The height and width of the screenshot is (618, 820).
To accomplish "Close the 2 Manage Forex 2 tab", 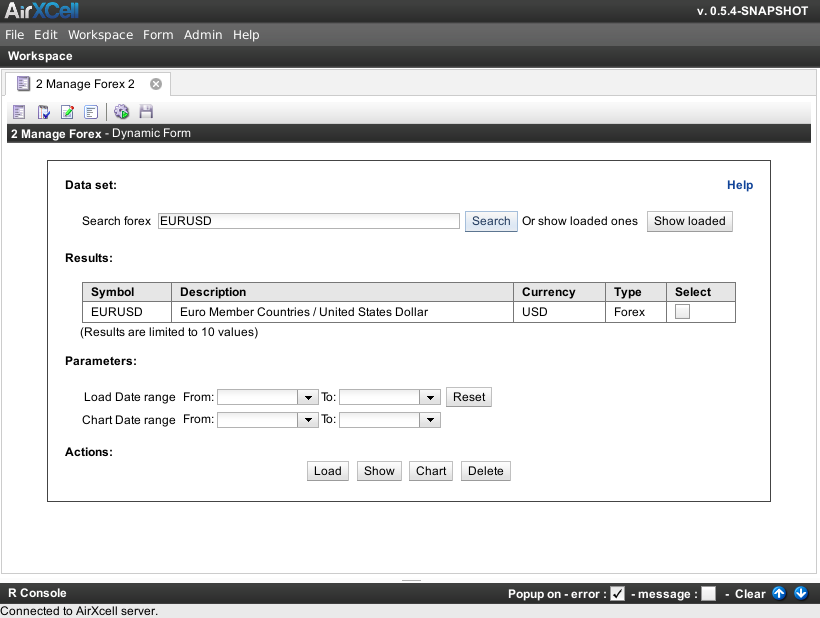I will (156, 84).
